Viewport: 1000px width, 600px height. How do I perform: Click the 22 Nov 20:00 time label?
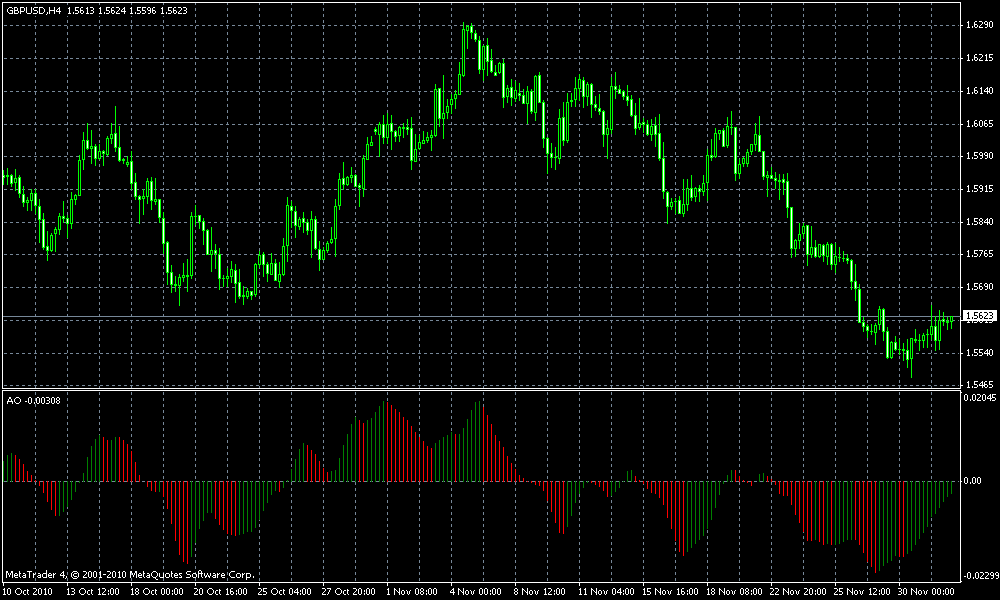pyautogui.click(x=796, y=592)
